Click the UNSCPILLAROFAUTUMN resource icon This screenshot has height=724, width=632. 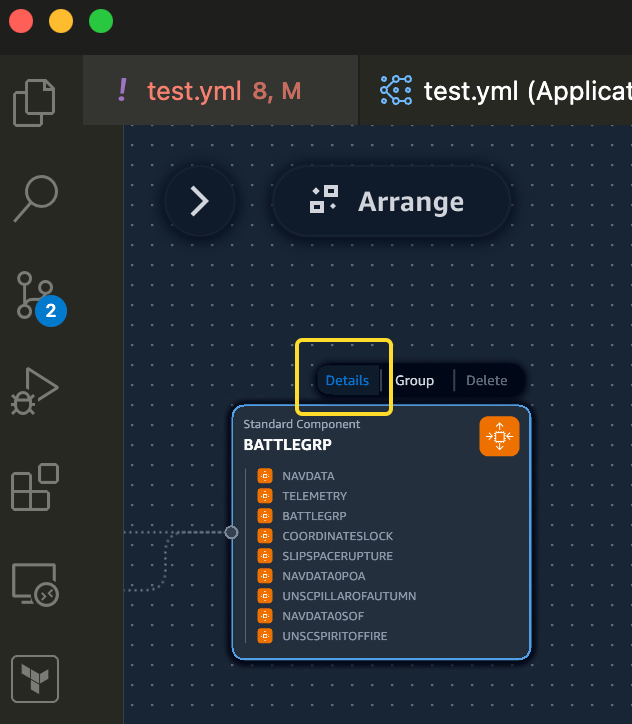point(265,596)
